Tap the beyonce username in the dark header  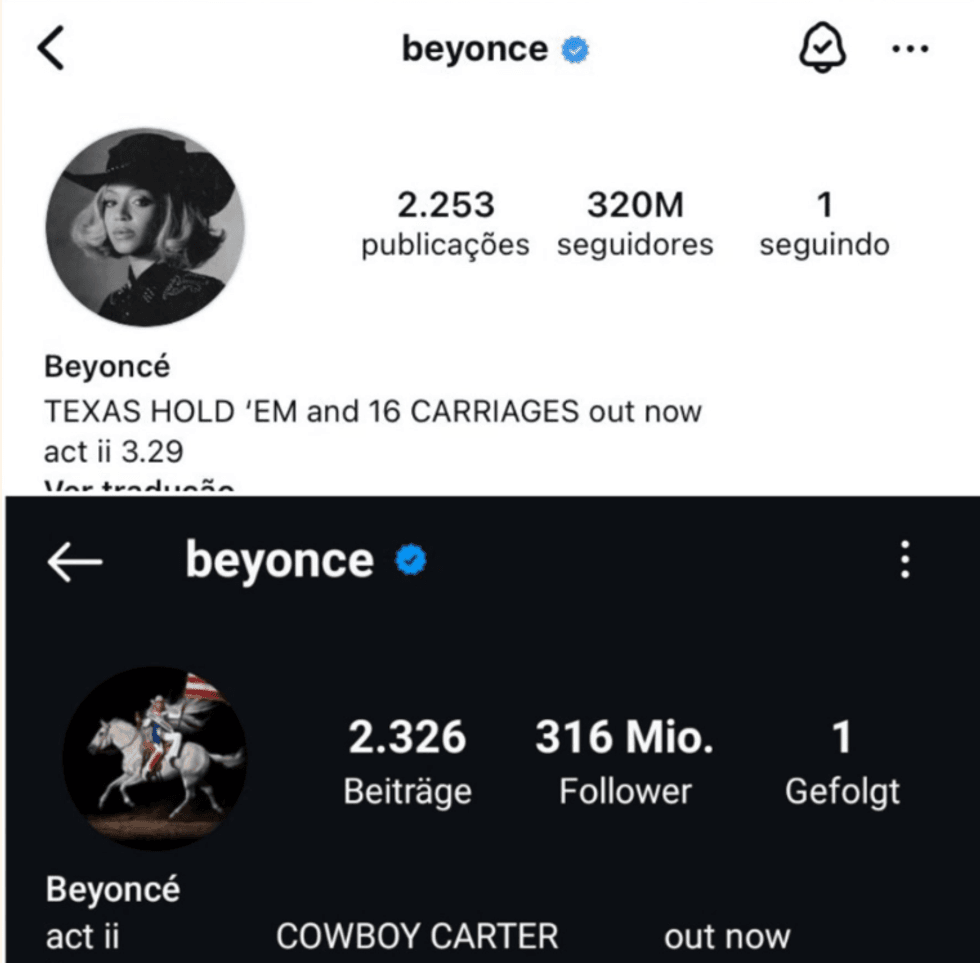pyautogui.click(x=279, y=561)
